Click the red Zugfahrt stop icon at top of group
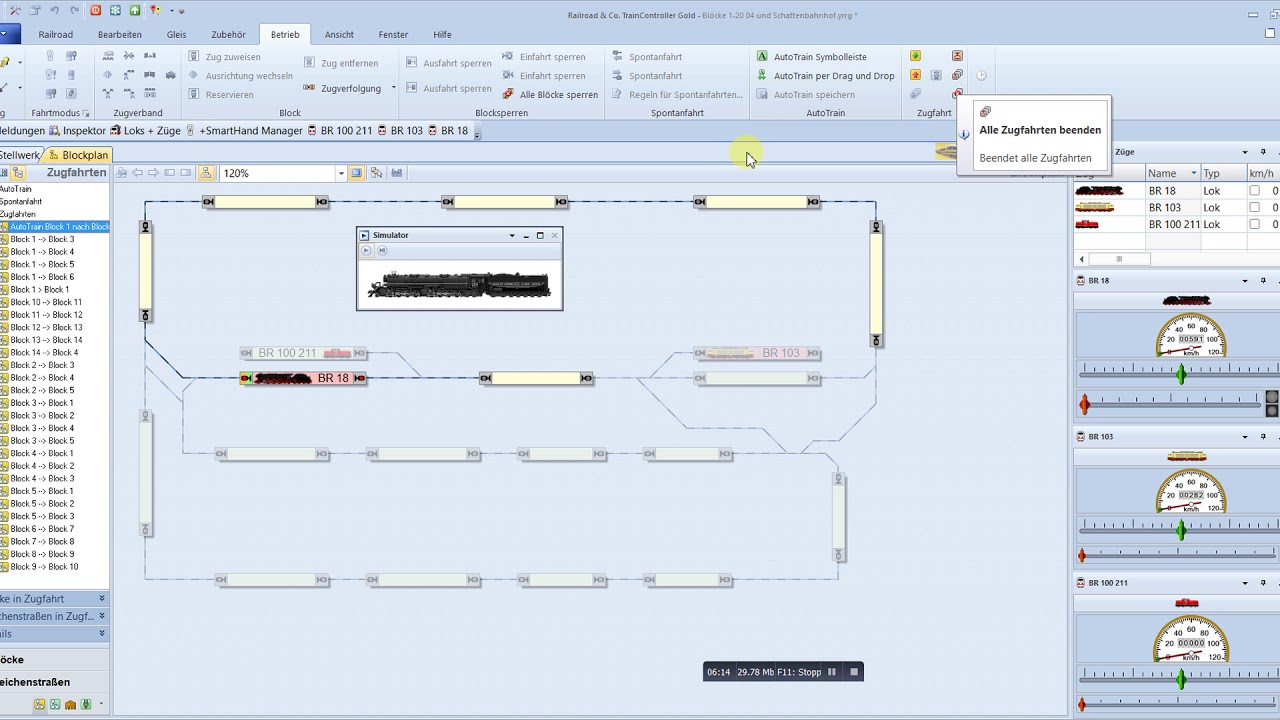 [957, 57]
